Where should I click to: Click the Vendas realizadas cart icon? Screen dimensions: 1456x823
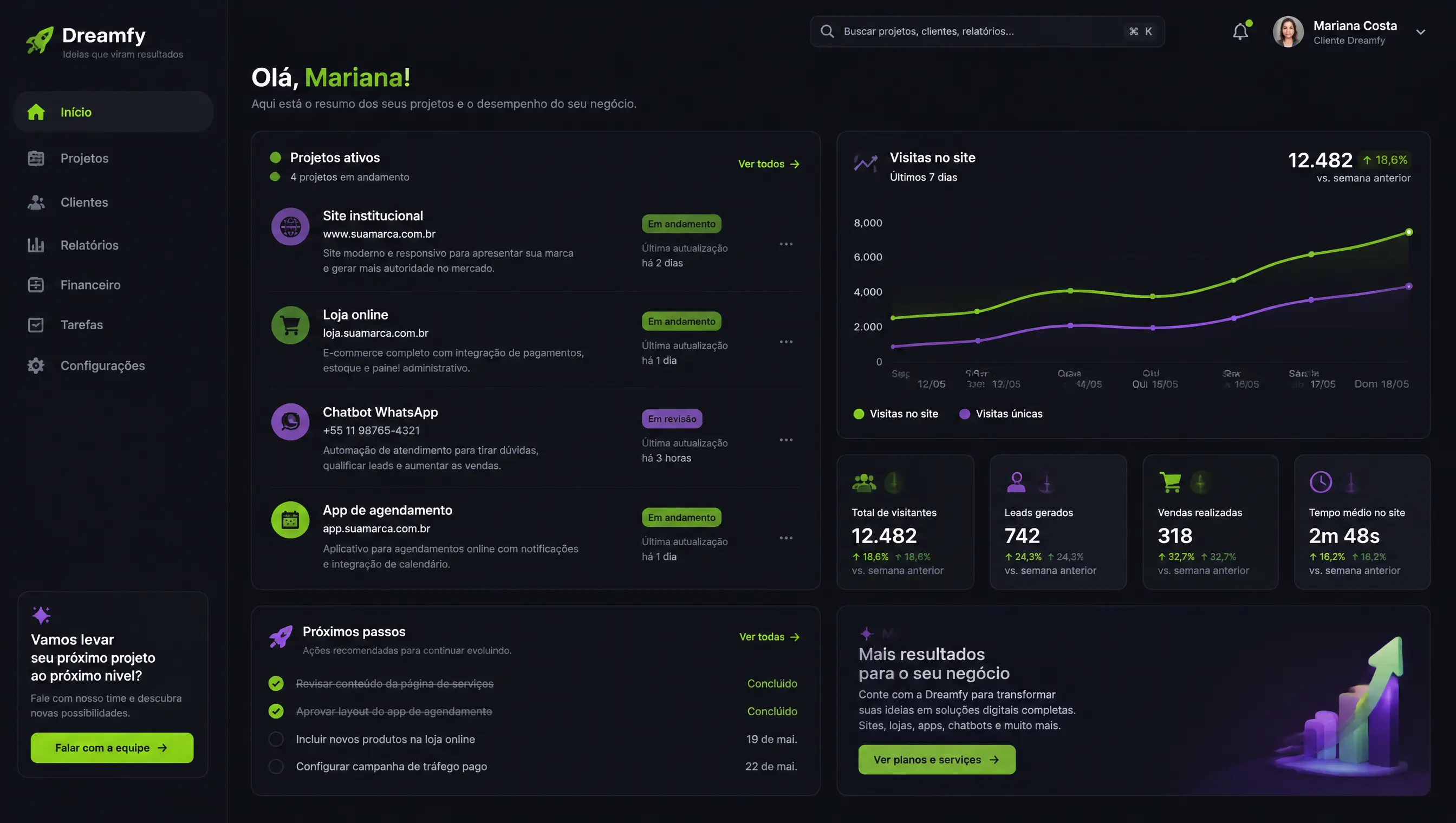click(1170, 482)
